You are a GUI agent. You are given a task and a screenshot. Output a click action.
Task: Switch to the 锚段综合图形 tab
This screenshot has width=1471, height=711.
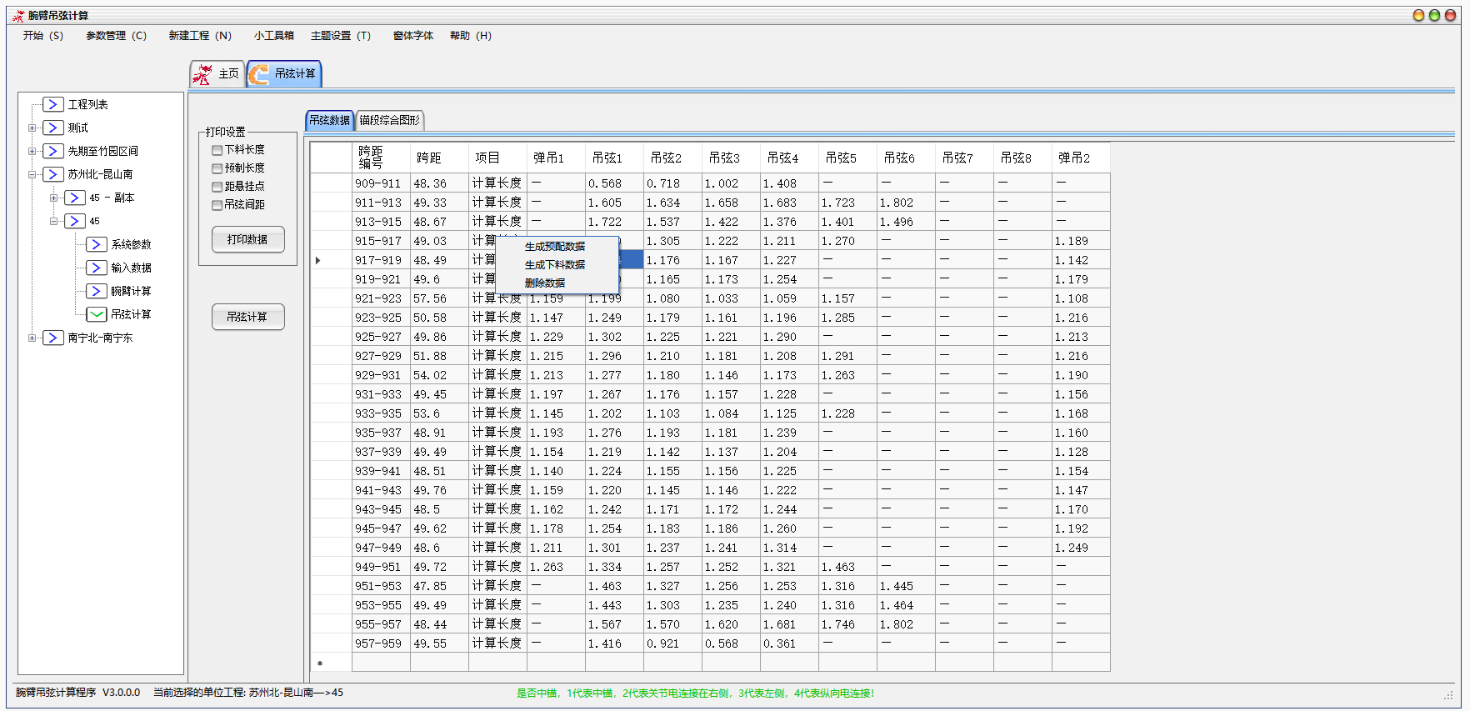[390, 120]
